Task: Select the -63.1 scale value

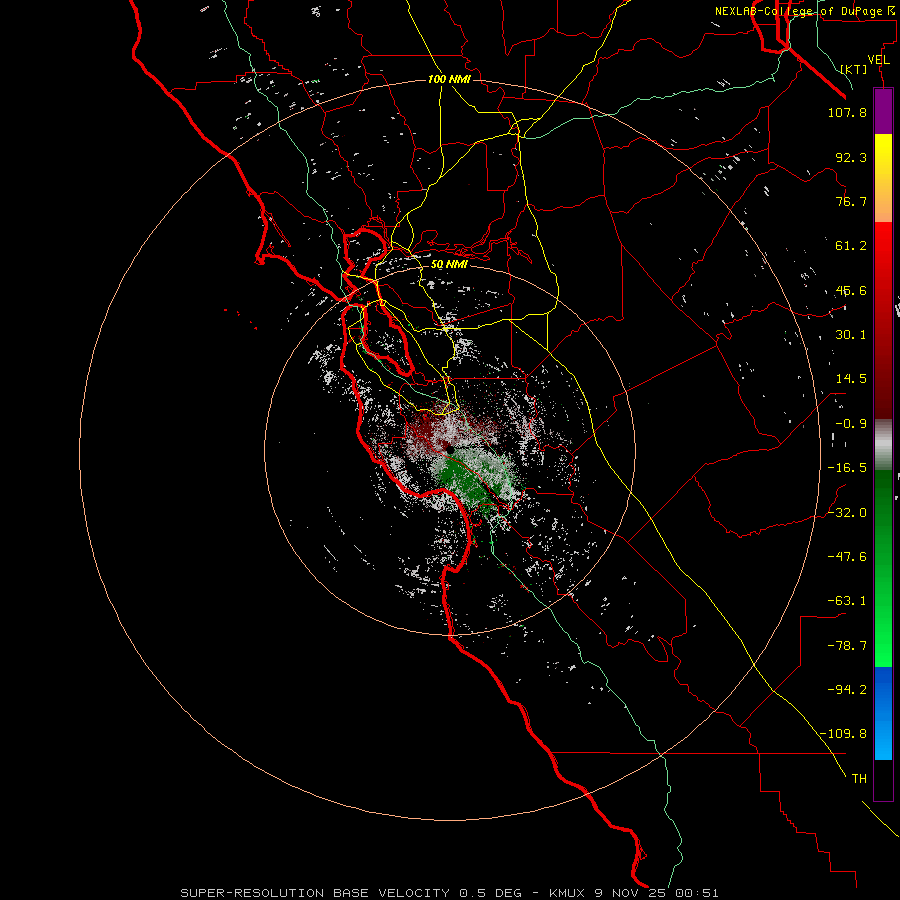Action: click(847, 601)
